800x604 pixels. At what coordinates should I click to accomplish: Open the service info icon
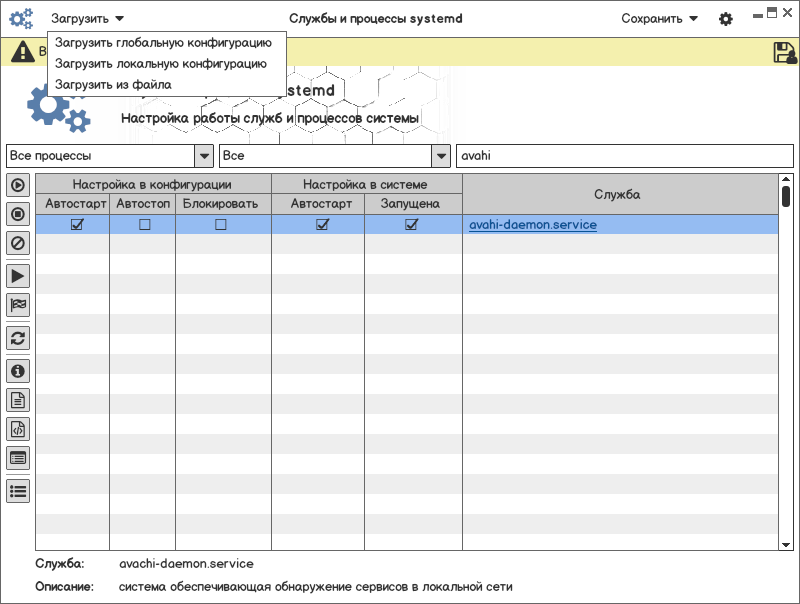pos(18,371)
